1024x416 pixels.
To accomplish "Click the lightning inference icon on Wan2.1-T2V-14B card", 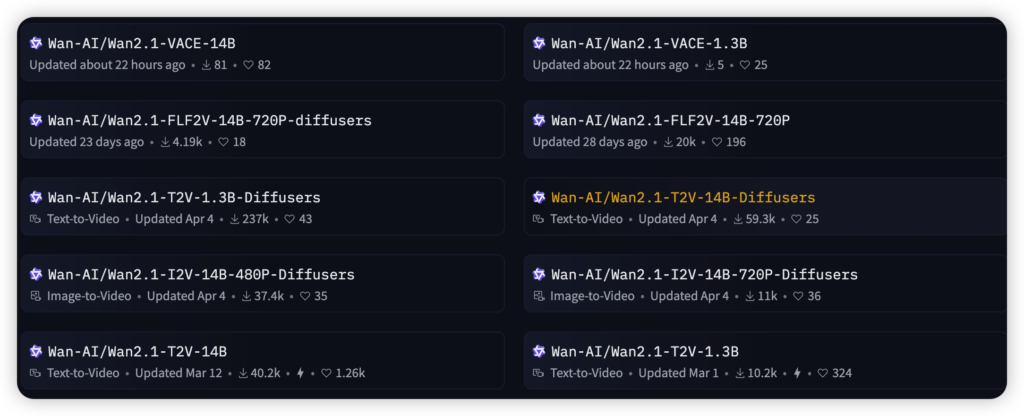I will click(300, 374).
